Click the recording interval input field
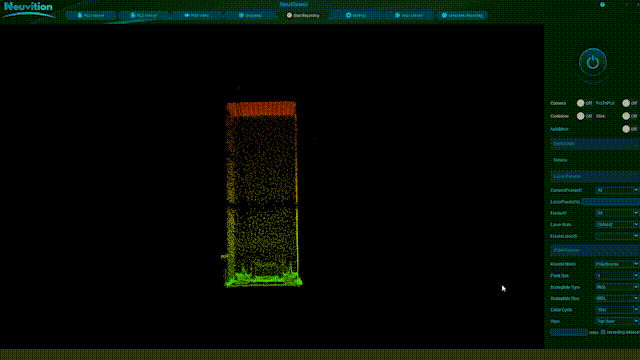The image size is (640, 360). (569, 332)
